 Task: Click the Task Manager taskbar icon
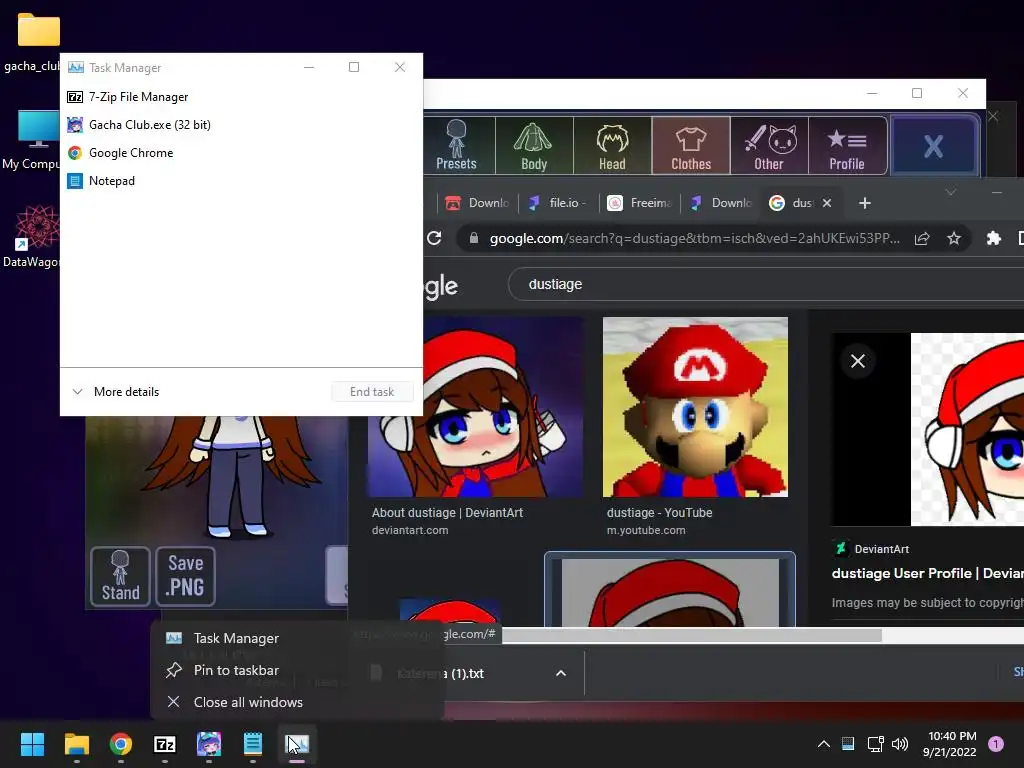click(297, 744)
